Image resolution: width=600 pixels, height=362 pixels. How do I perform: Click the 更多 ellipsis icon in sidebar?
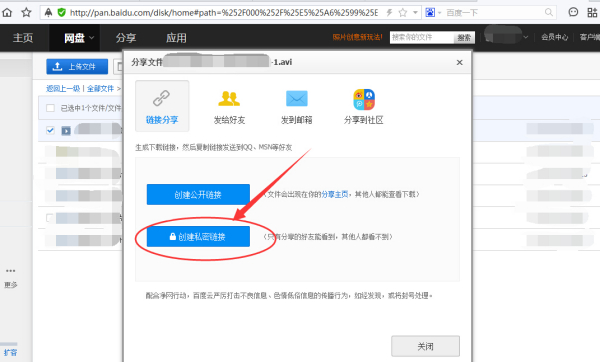point(10,271)
